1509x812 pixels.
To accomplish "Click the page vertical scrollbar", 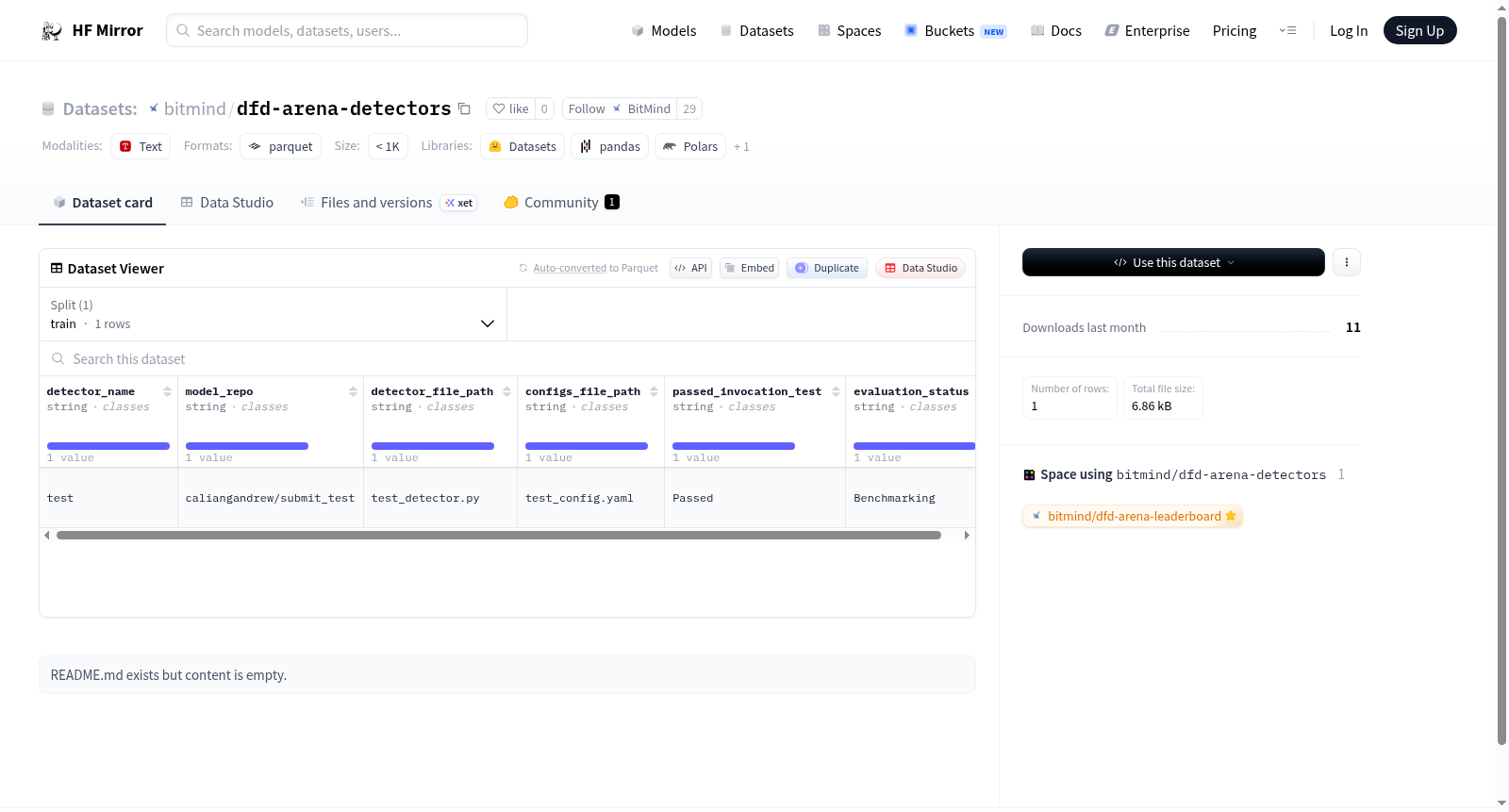I will (1501, 380).
